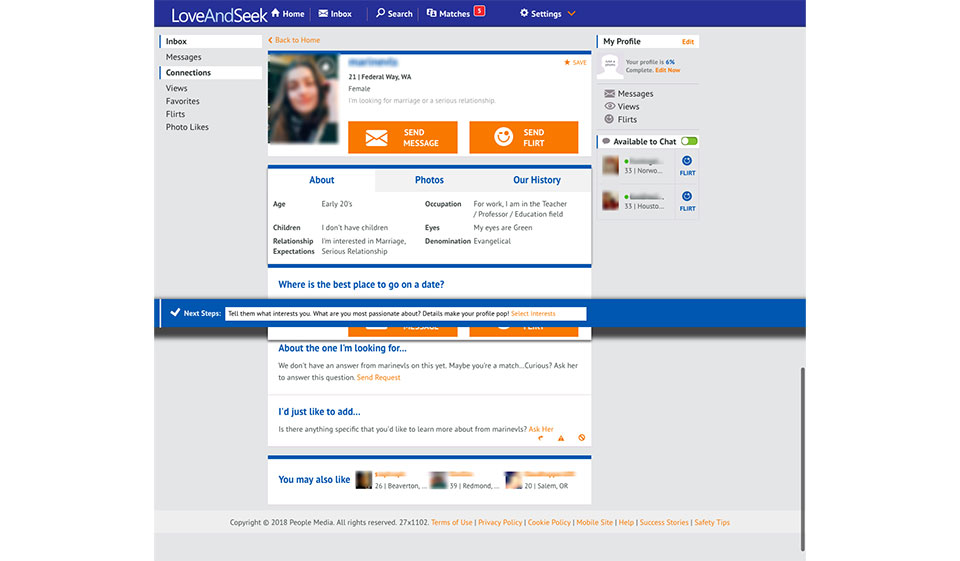Open Matches in the top navigation
The width and height of the screenshot is (960, 561).
point(448,14)
